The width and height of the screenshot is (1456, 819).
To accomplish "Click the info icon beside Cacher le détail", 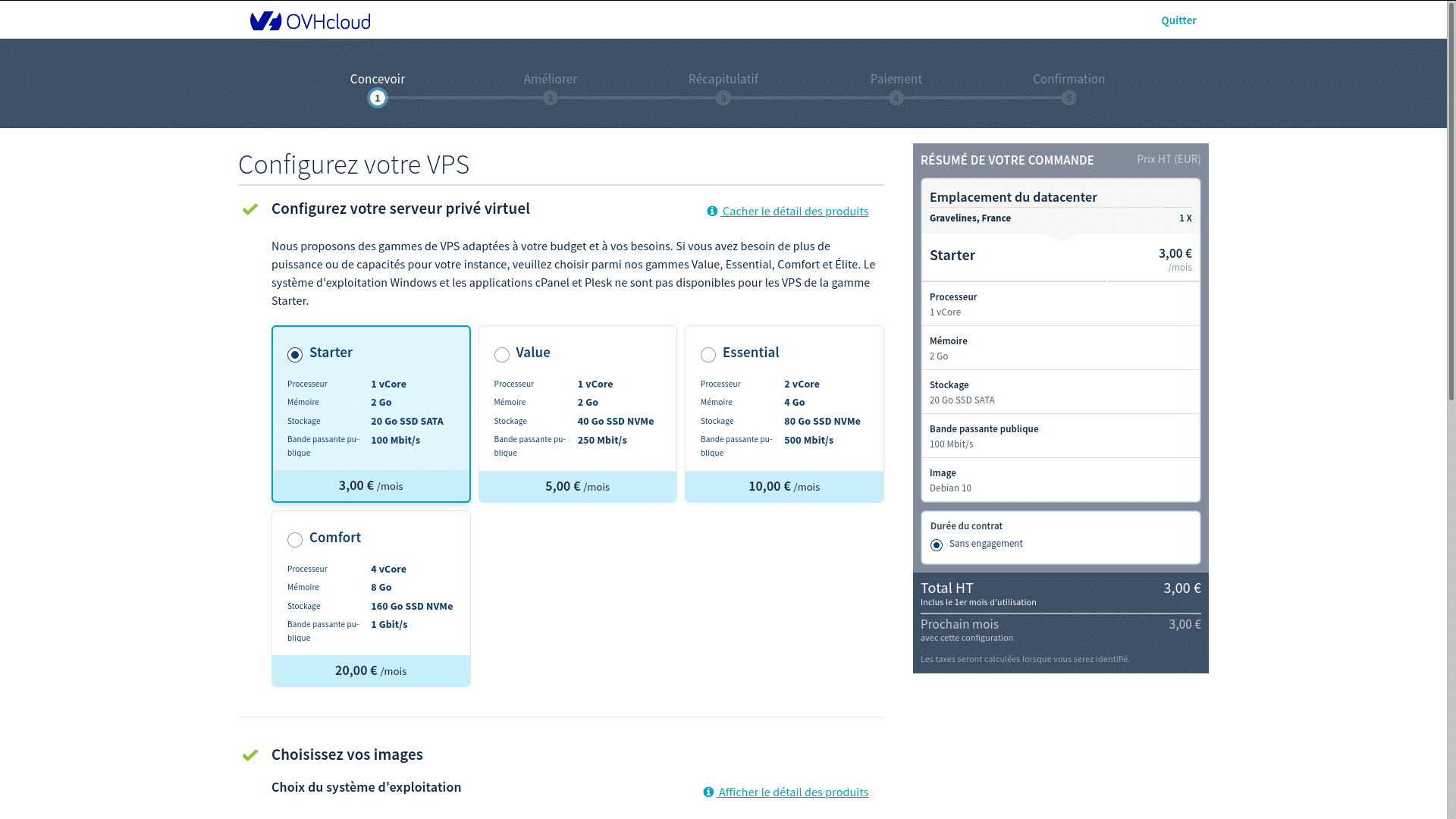I will 712,212.
